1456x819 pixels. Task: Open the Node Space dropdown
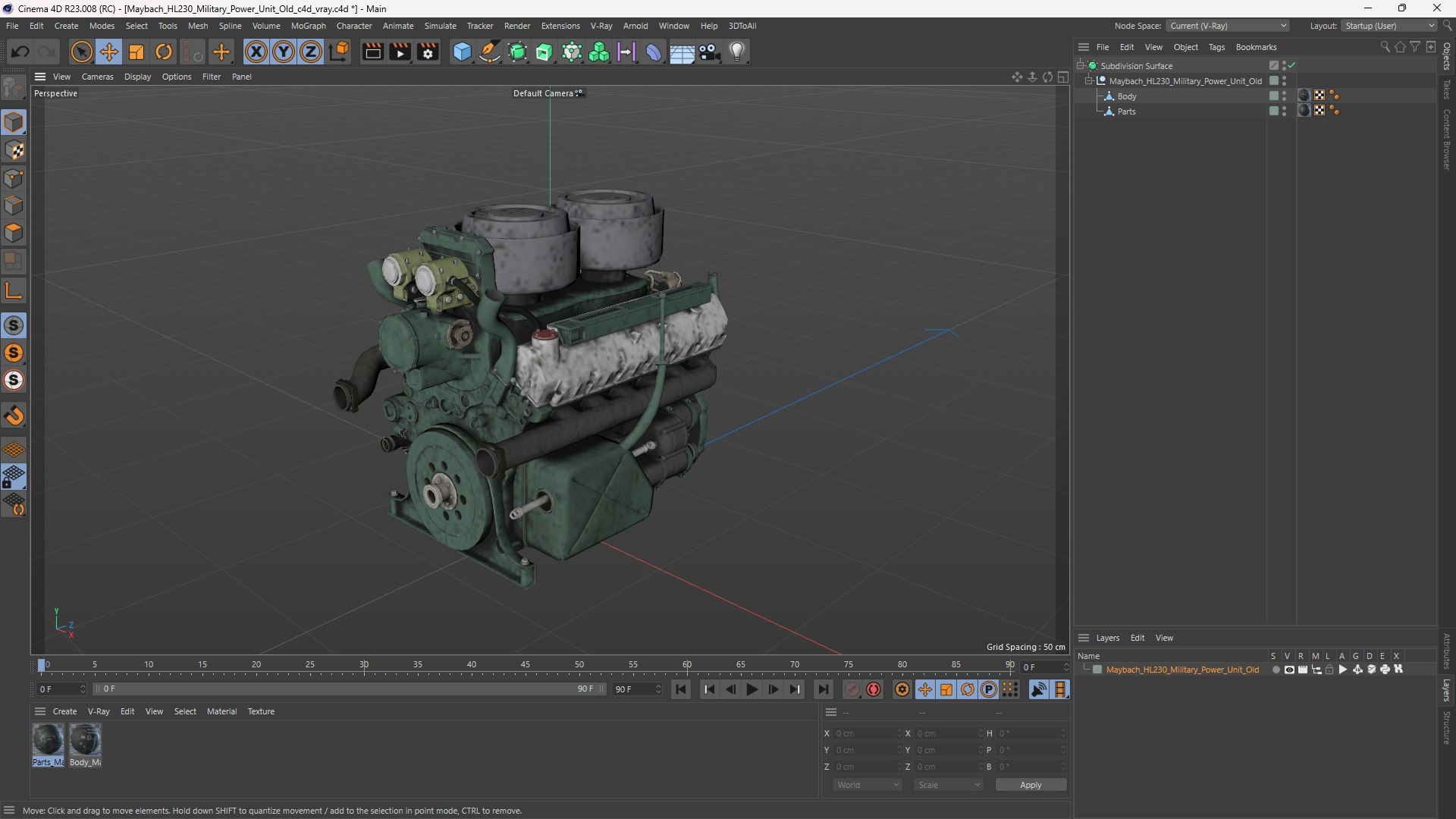point(1227,26)
